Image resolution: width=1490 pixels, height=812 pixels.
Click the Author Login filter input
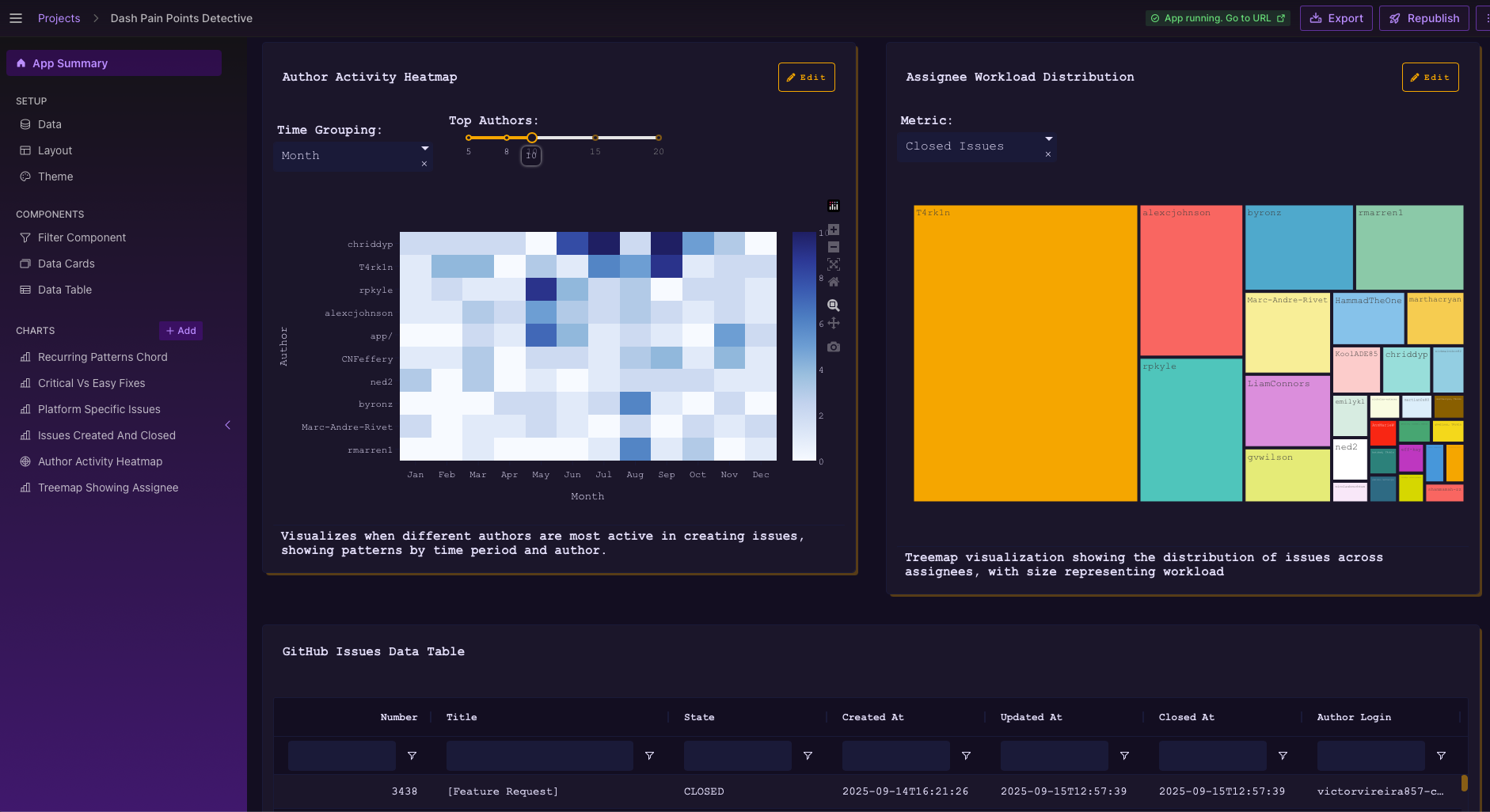(x=1371, y=756)
